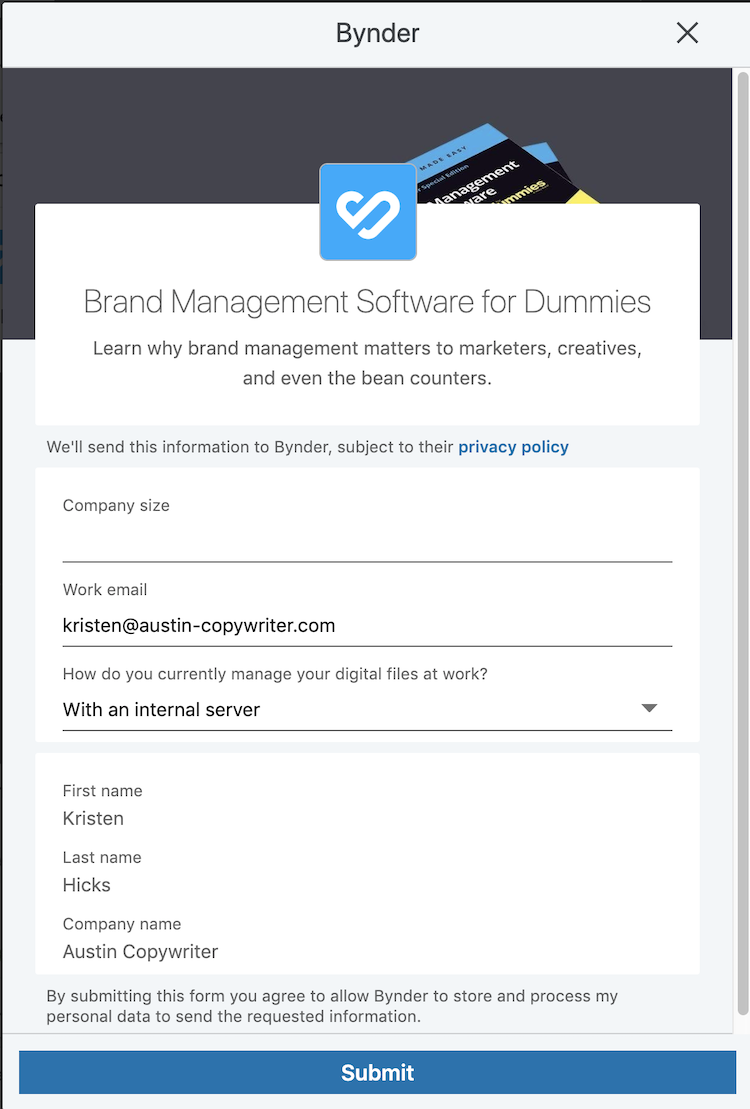Screen dimensions: 750x1109
Task: Submit the lead form
Action: point(377,1073)
